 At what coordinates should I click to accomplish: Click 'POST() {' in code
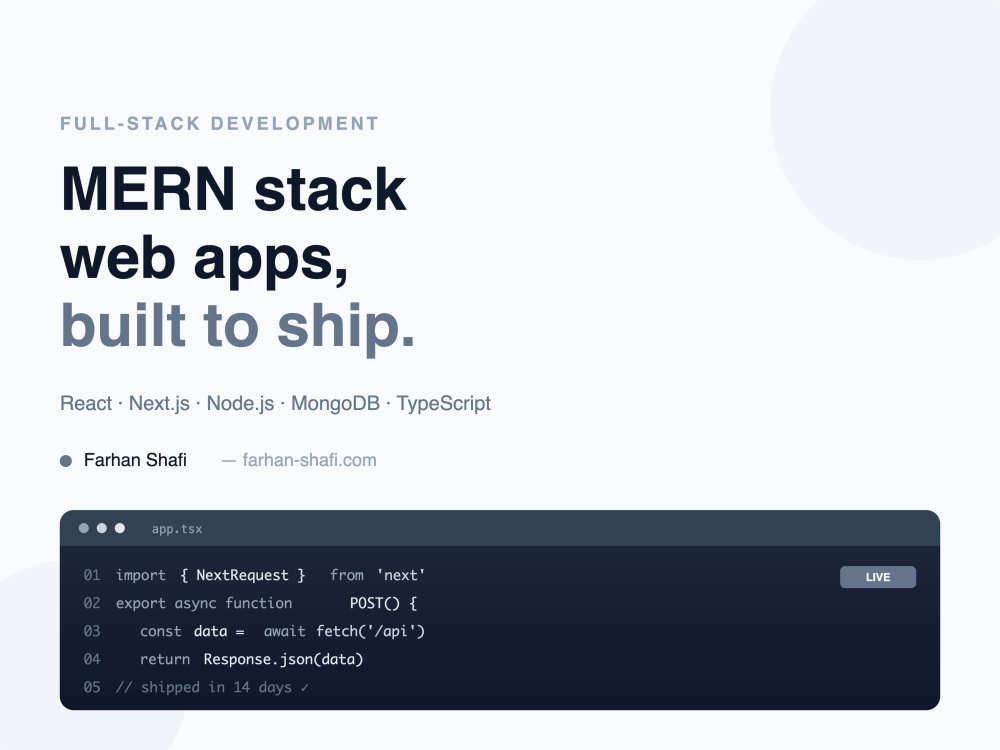point(383,603)
